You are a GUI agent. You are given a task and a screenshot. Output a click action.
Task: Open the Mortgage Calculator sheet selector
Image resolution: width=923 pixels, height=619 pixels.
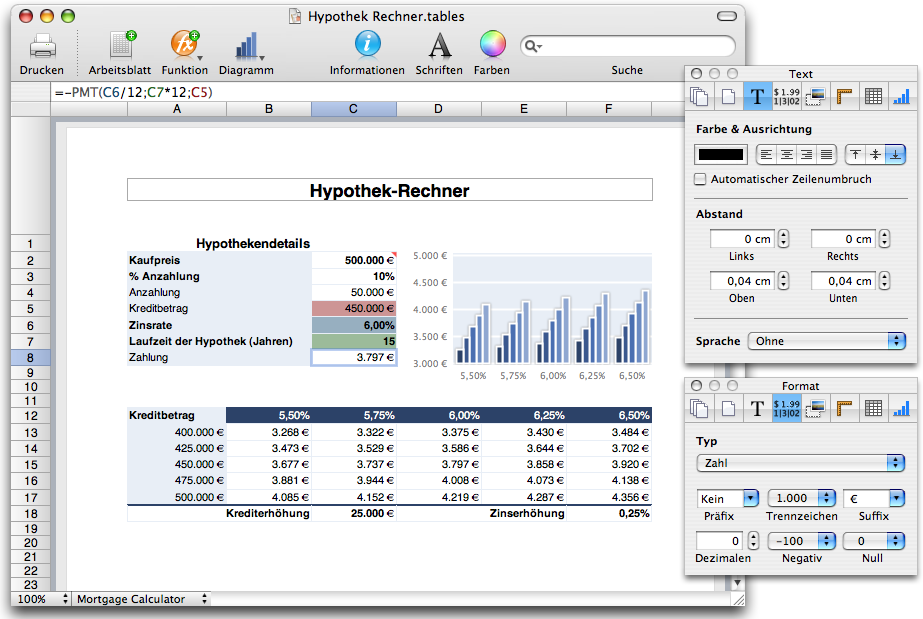click(142, 599)
